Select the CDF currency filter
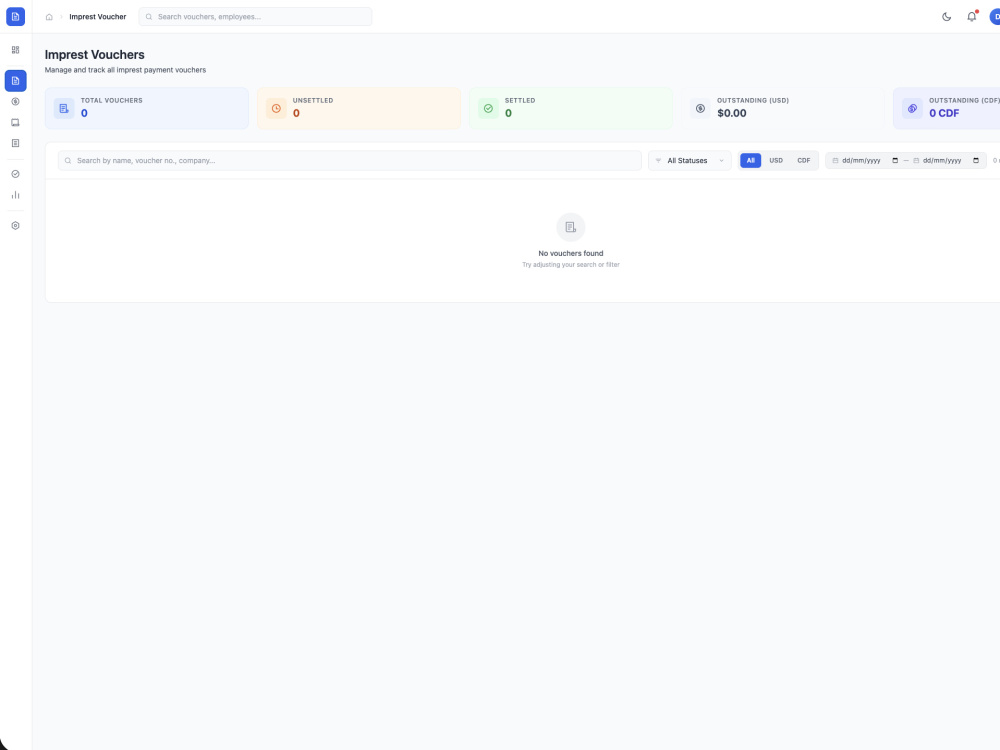Screen dimensions: 1000x750 point(804,161)
